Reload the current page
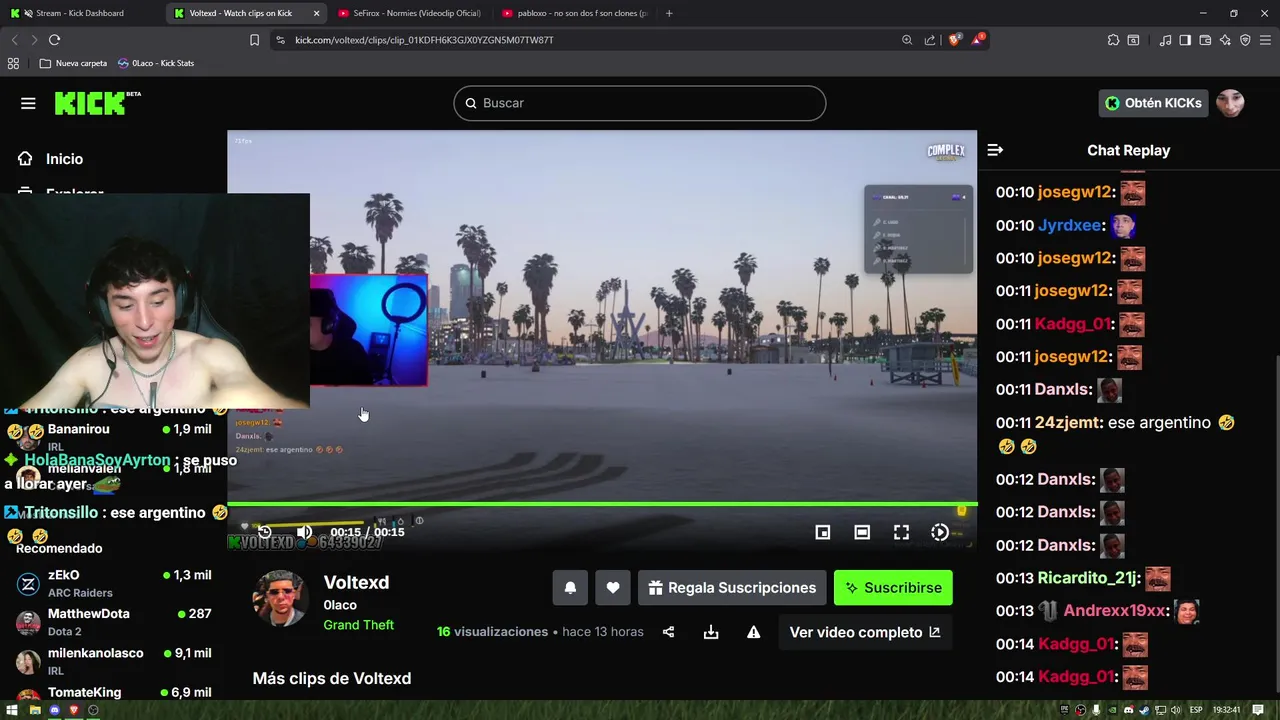The width and height of the screenshot is (1280, 720). pyautogui.click(x=54, y=40)
